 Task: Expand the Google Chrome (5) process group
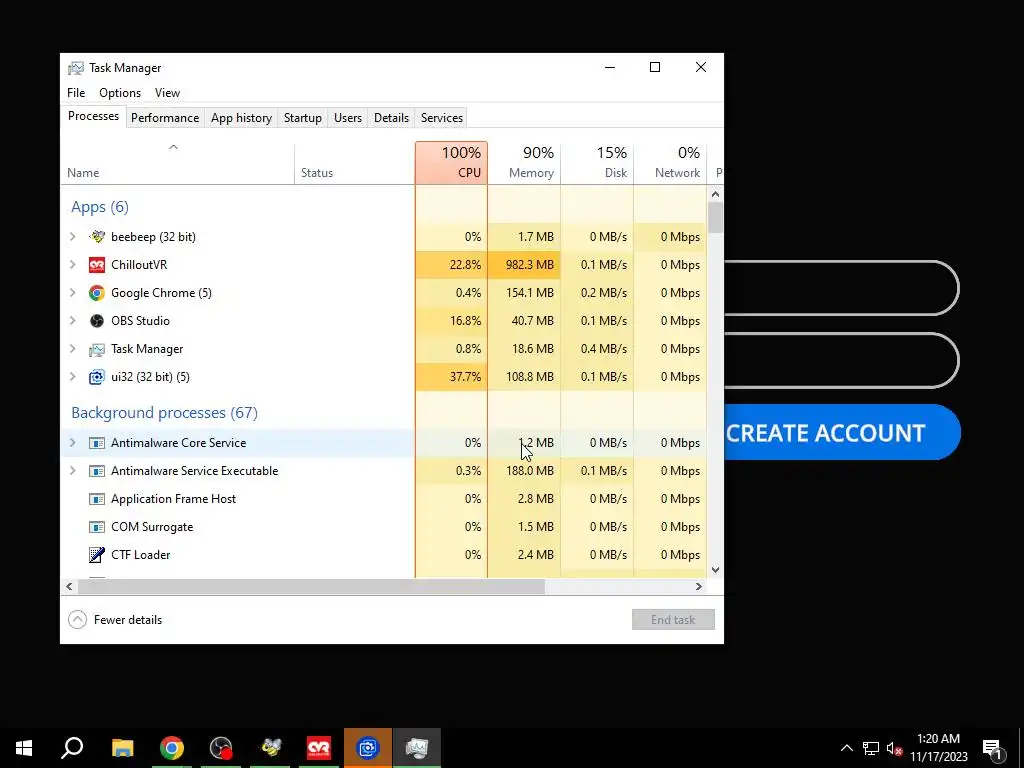tap(72, 293)
